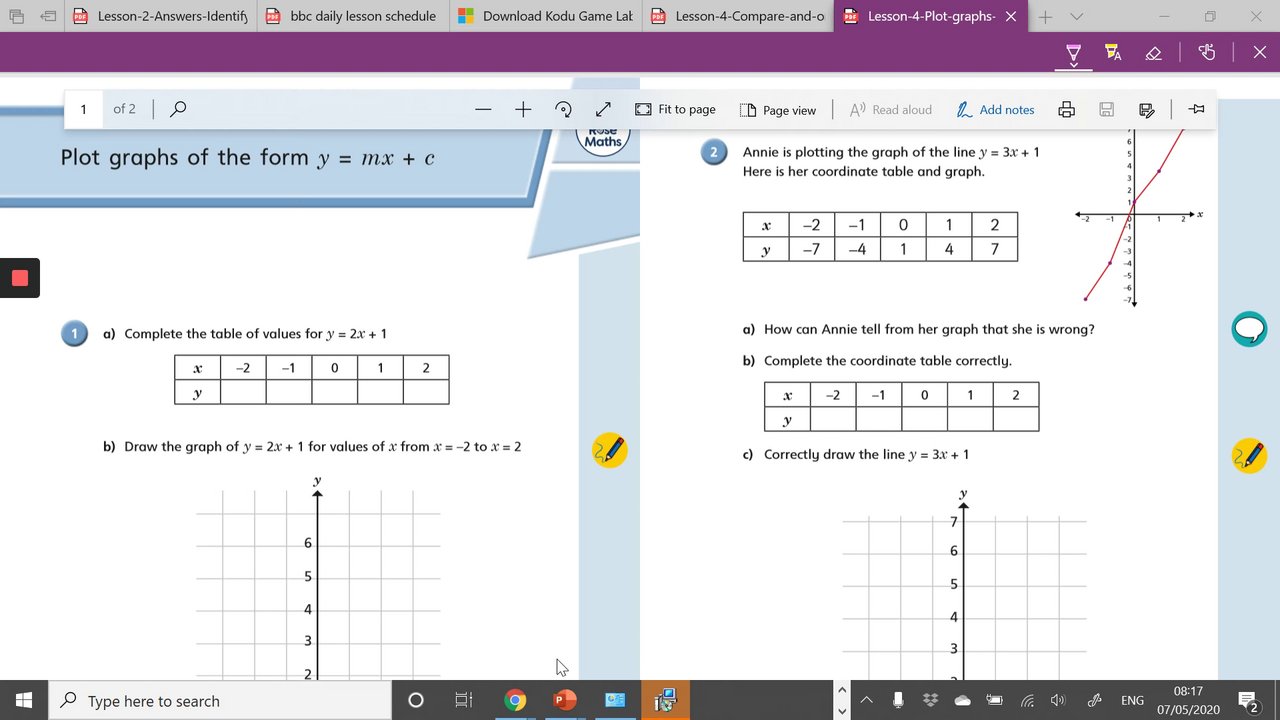Screen dimensions: 1280x720
Task: Open the teal chat bubble
Action: [1249, 329]
